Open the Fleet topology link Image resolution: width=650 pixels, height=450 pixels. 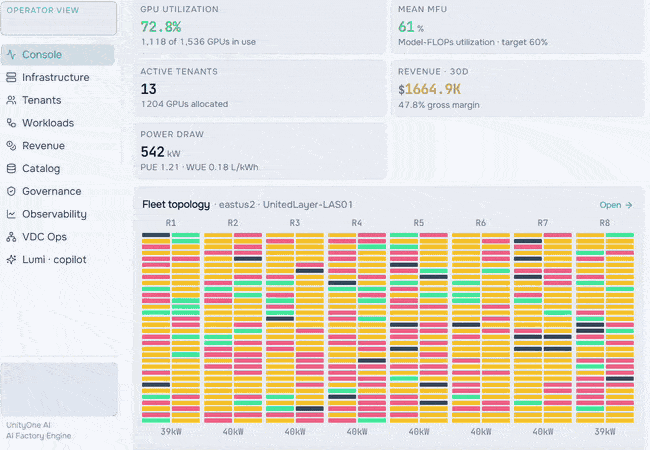616,205
